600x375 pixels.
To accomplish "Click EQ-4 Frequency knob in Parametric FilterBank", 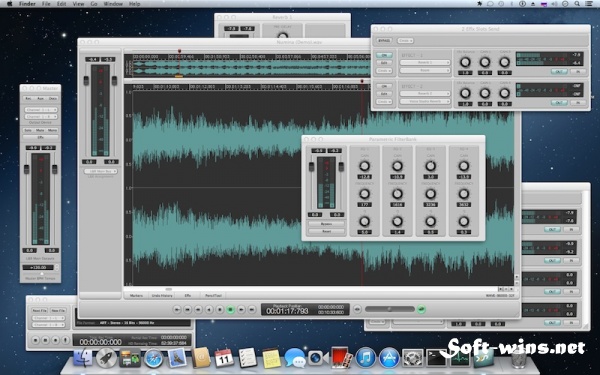I will point(464,194).
